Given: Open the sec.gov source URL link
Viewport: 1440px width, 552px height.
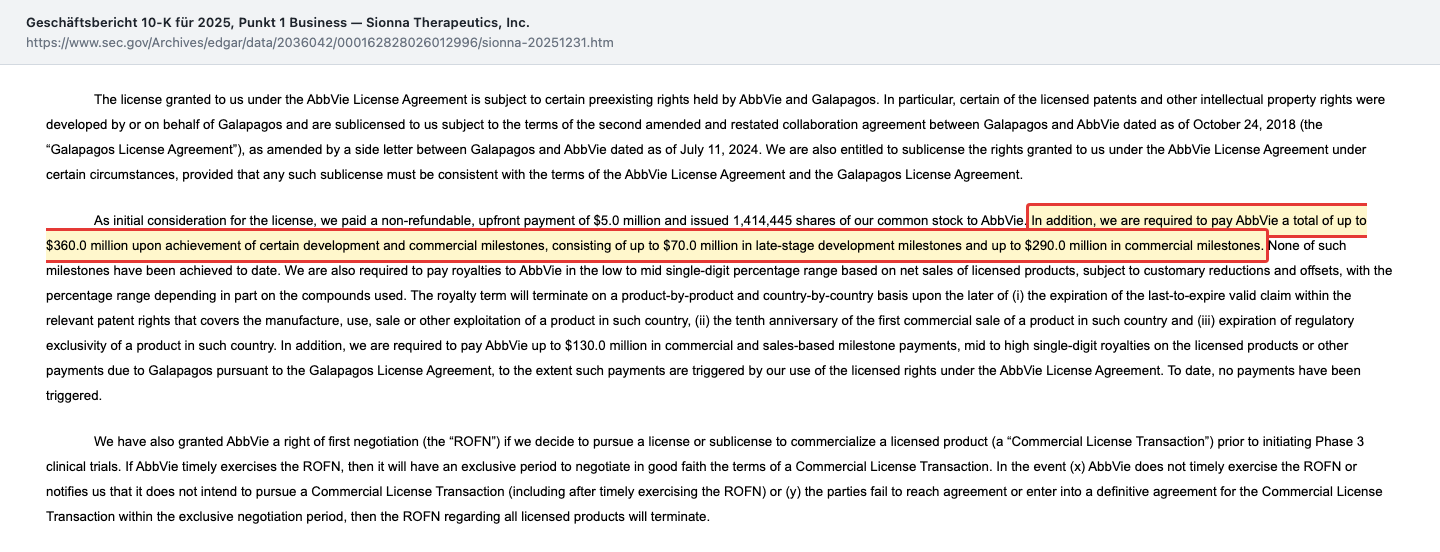Looking at the screenshot, I should 320,43.
